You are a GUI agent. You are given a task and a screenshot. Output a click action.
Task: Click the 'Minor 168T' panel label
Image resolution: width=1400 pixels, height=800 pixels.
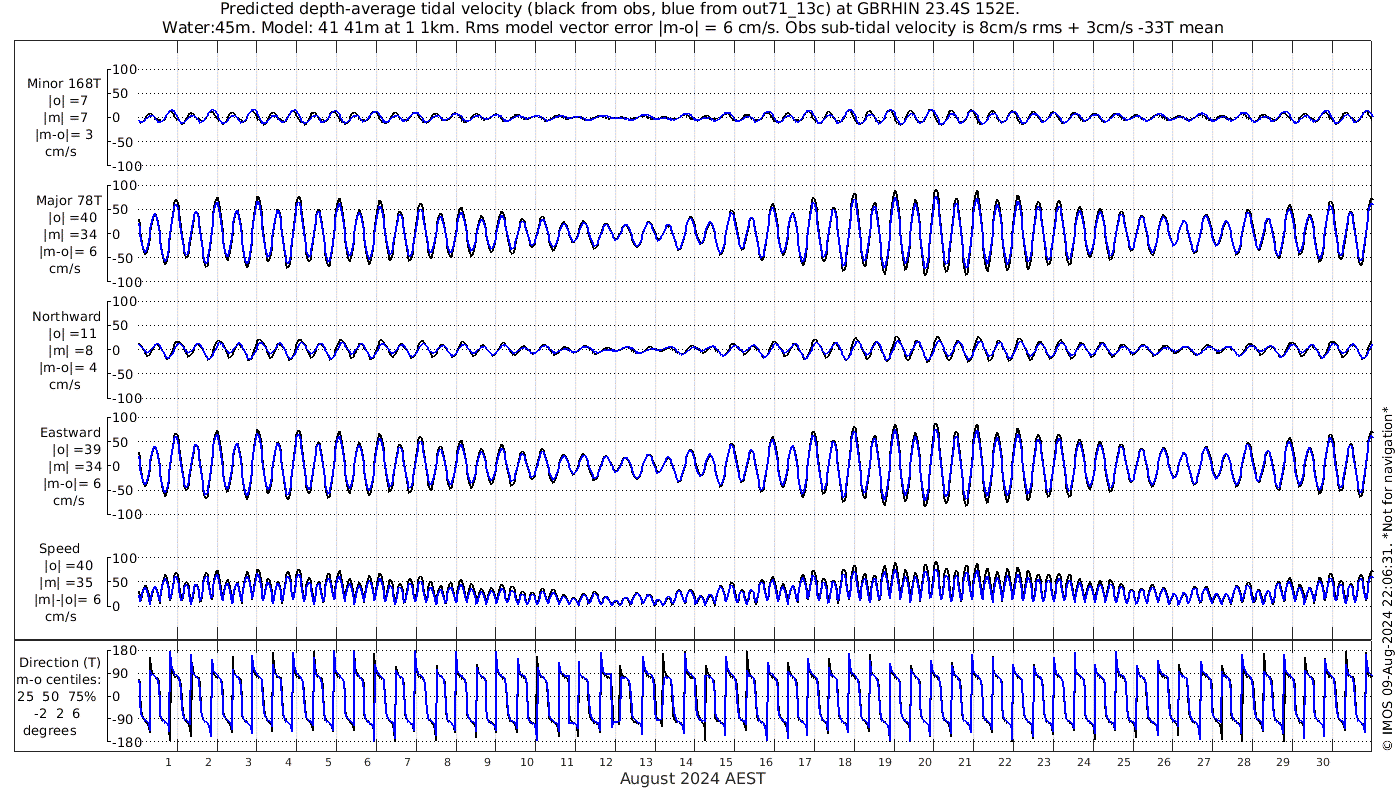(64, 83)
